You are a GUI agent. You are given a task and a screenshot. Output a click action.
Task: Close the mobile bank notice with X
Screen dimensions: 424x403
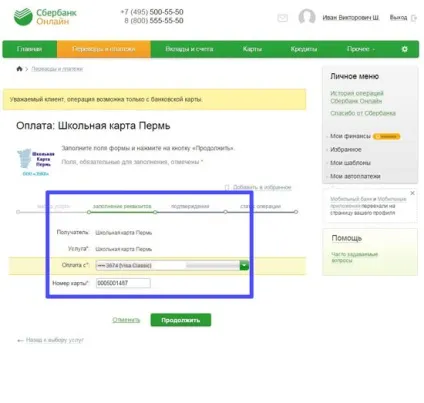click(412, 193)
